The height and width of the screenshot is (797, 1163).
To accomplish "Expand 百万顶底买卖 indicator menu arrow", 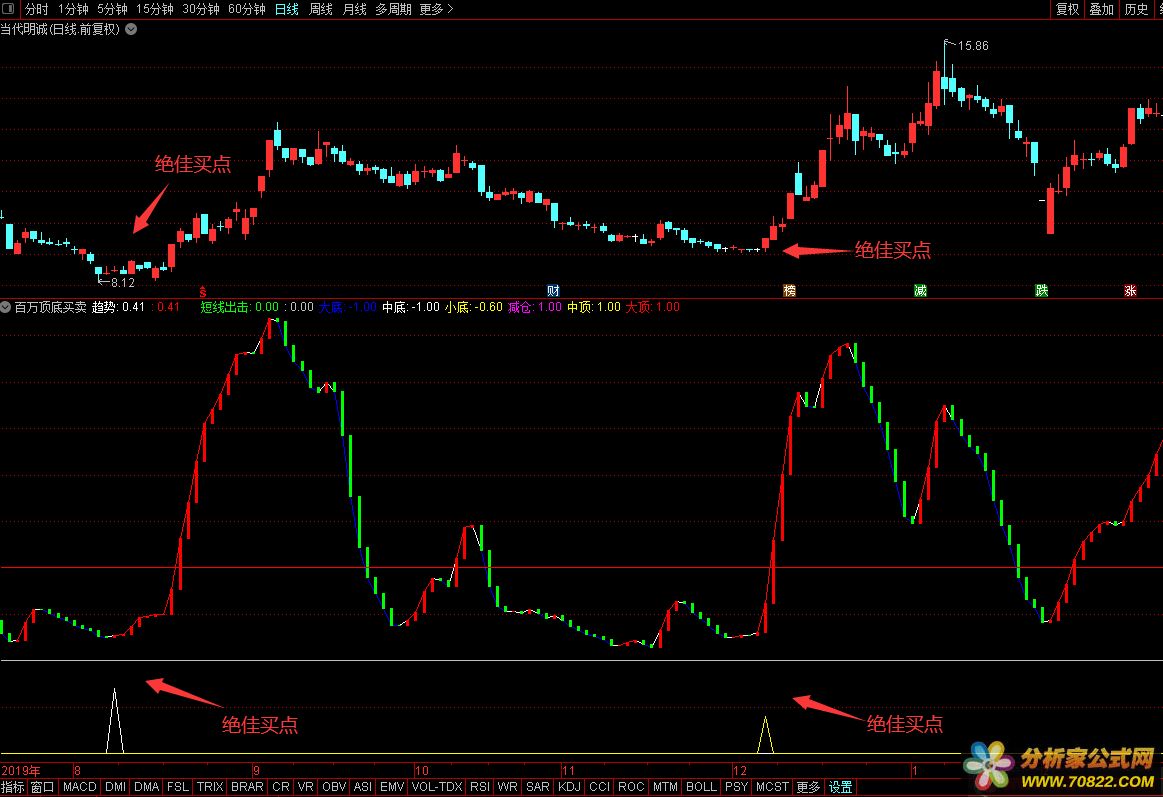I will 6,307.
